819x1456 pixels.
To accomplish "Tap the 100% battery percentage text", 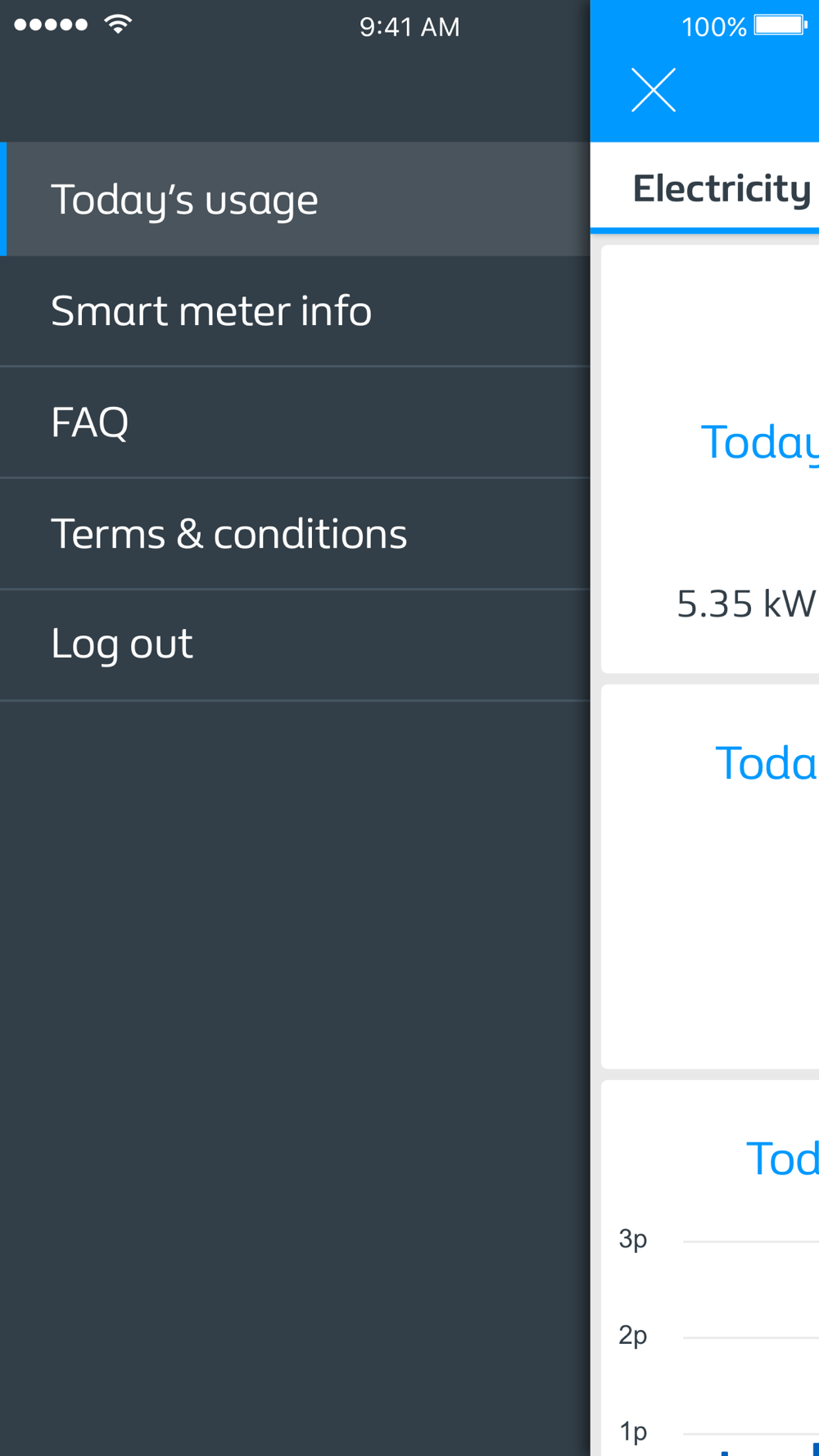I will (x=714, y=27).
